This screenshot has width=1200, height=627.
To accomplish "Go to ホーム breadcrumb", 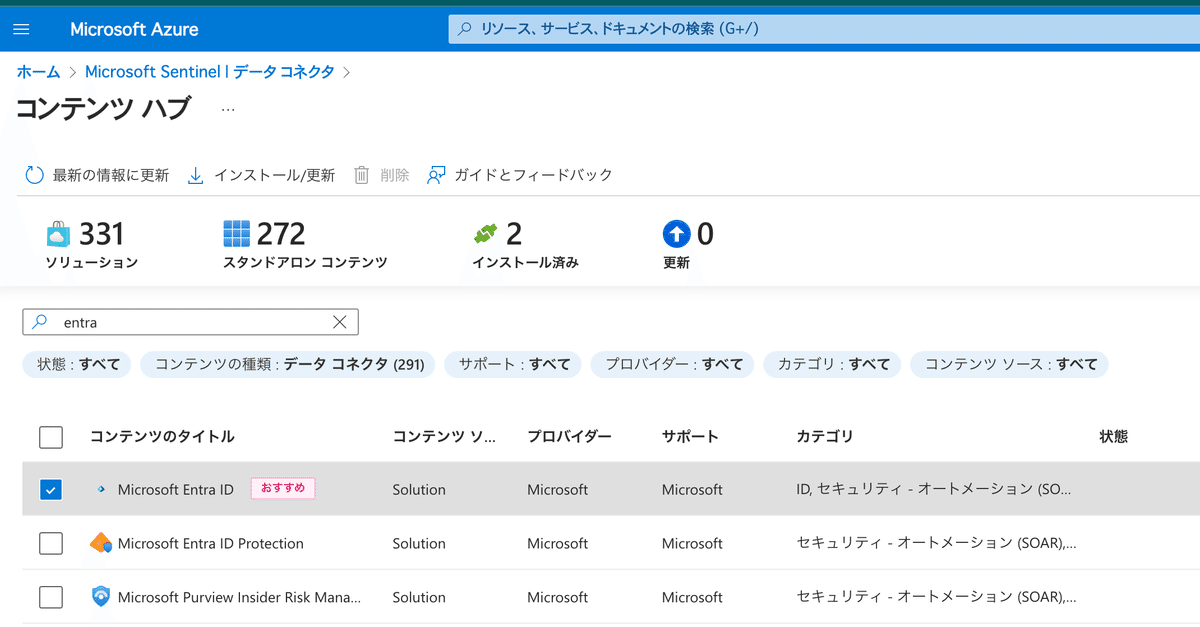I will [x=38, y=72].
